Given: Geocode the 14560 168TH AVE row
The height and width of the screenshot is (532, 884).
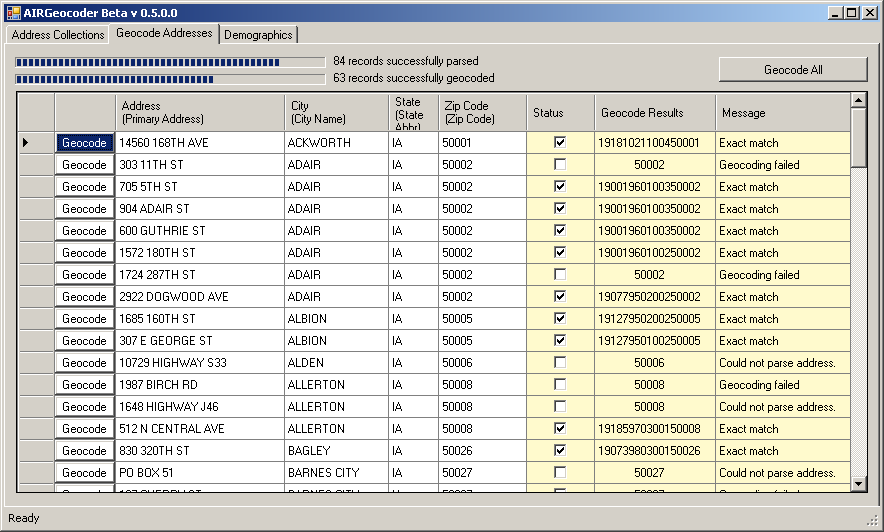Looking at the screenshot, I should point(84,143).
